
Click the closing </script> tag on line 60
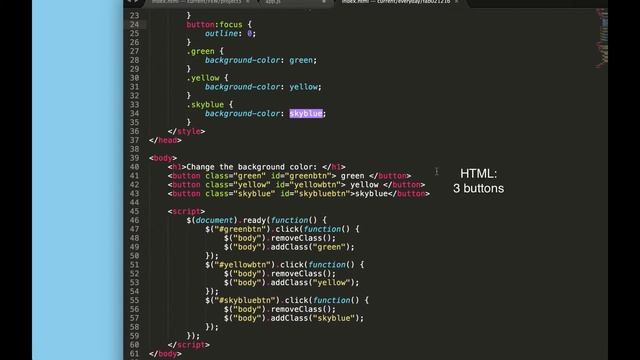click(x=189, y=345)
